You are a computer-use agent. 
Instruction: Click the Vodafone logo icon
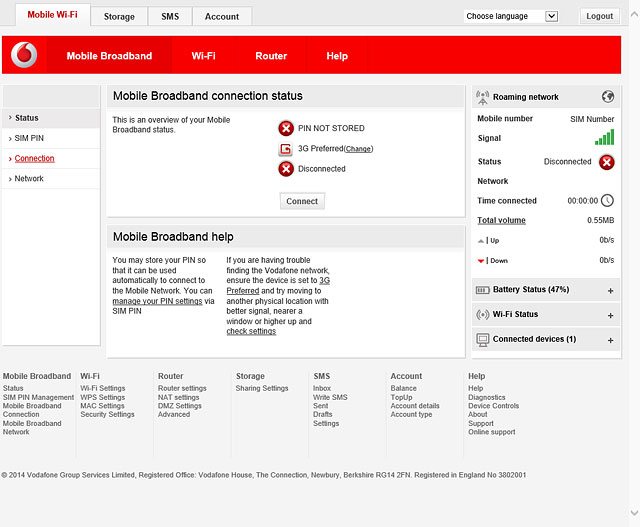[24, 55]
